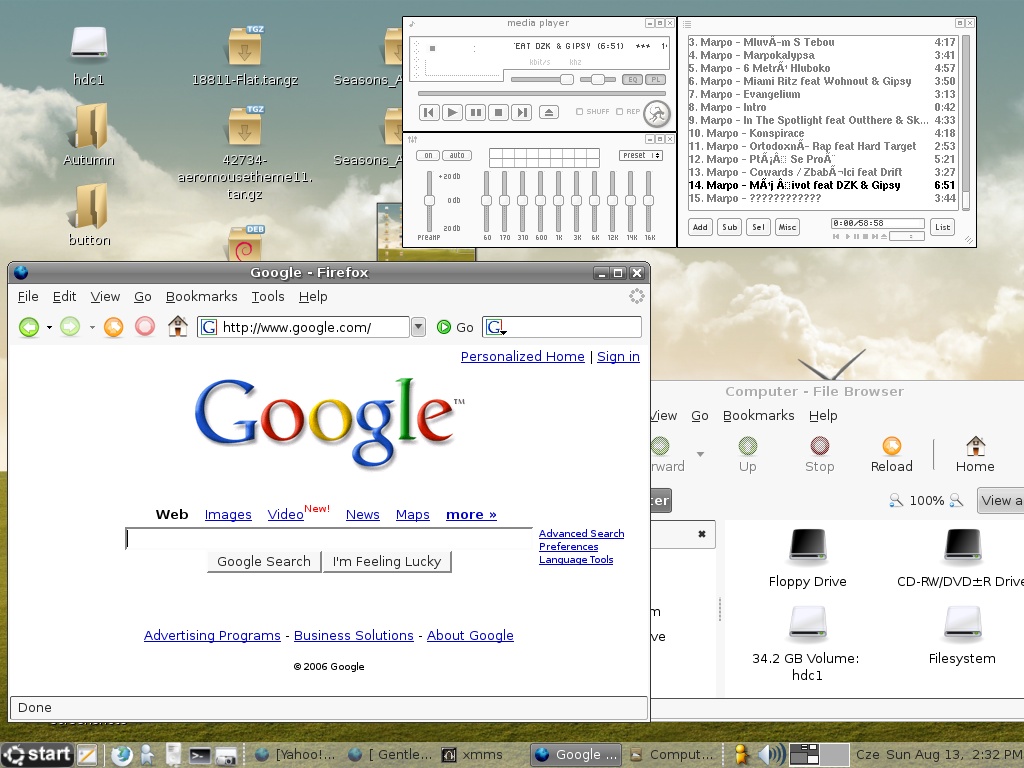Toggle the PL playlist button in the media player
This screenshot has height=768, width=1024.
click(656, 80)
